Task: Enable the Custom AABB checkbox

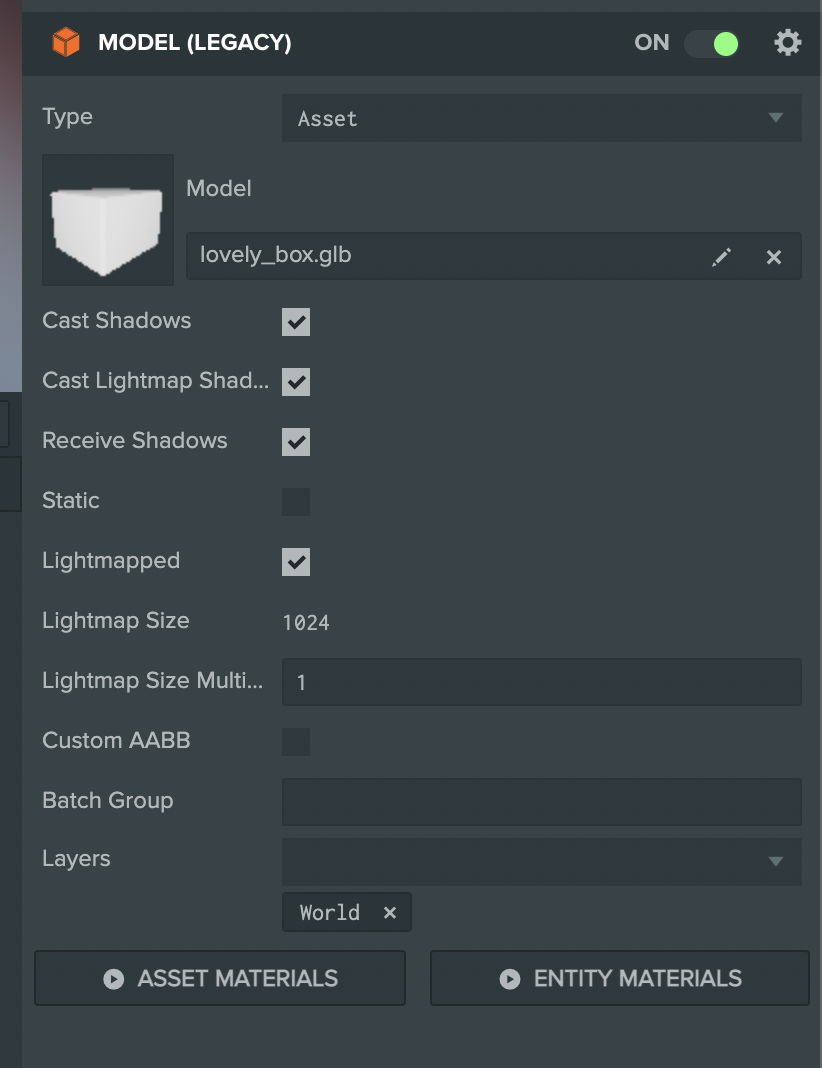Action: point(296,741)
